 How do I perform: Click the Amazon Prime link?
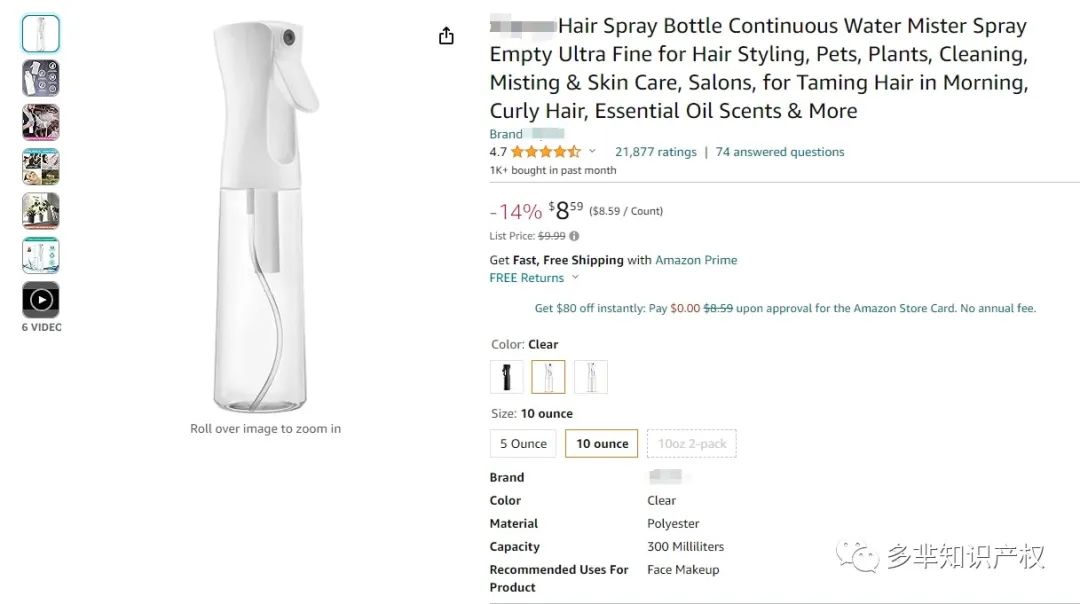(696, 260)
